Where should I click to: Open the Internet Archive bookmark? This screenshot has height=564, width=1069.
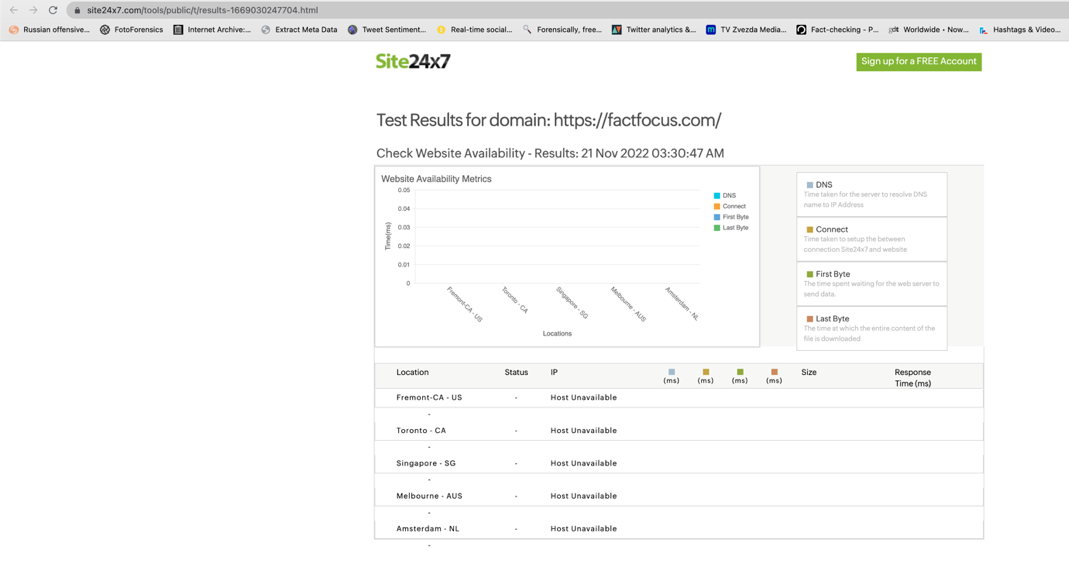[x=212, y=30]
